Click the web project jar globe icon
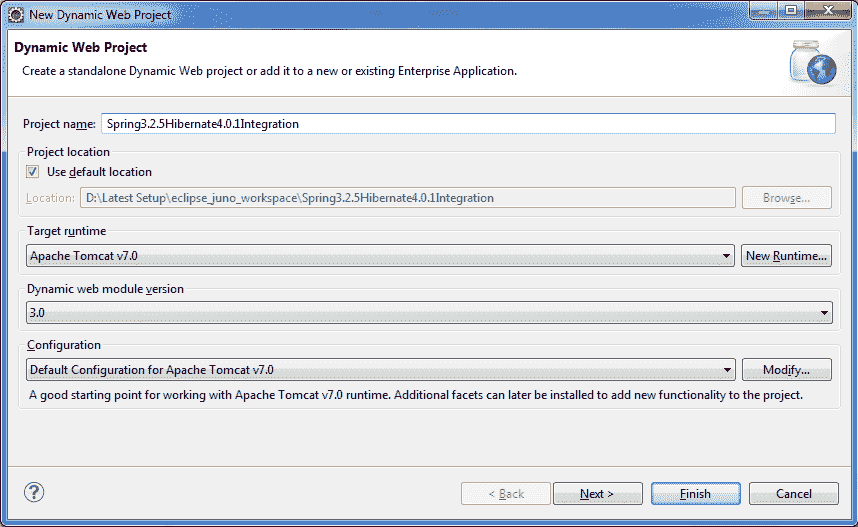Viewport: 858px width, 527px height. (x=813, y=63)
